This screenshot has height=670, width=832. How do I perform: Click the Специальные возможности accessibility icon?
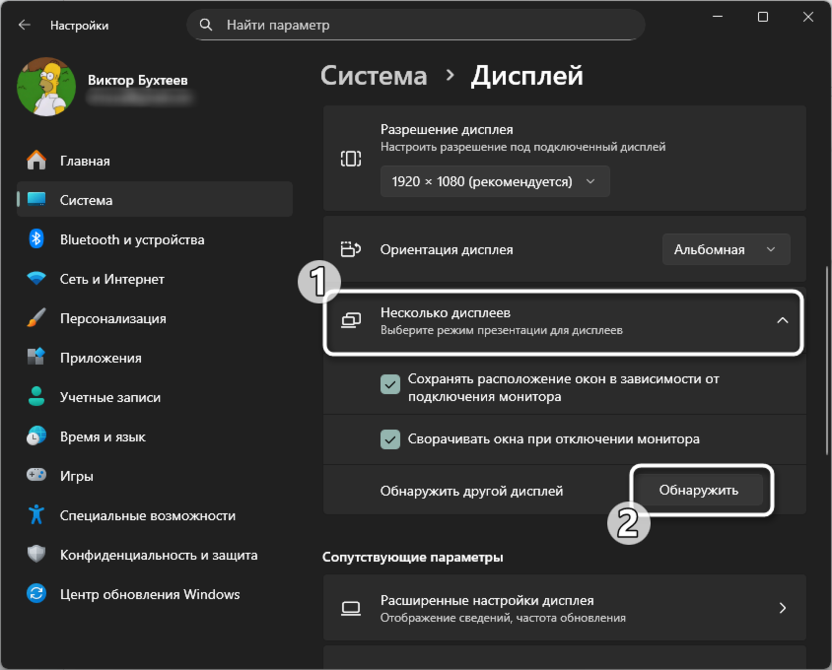(x=38, y=515)
